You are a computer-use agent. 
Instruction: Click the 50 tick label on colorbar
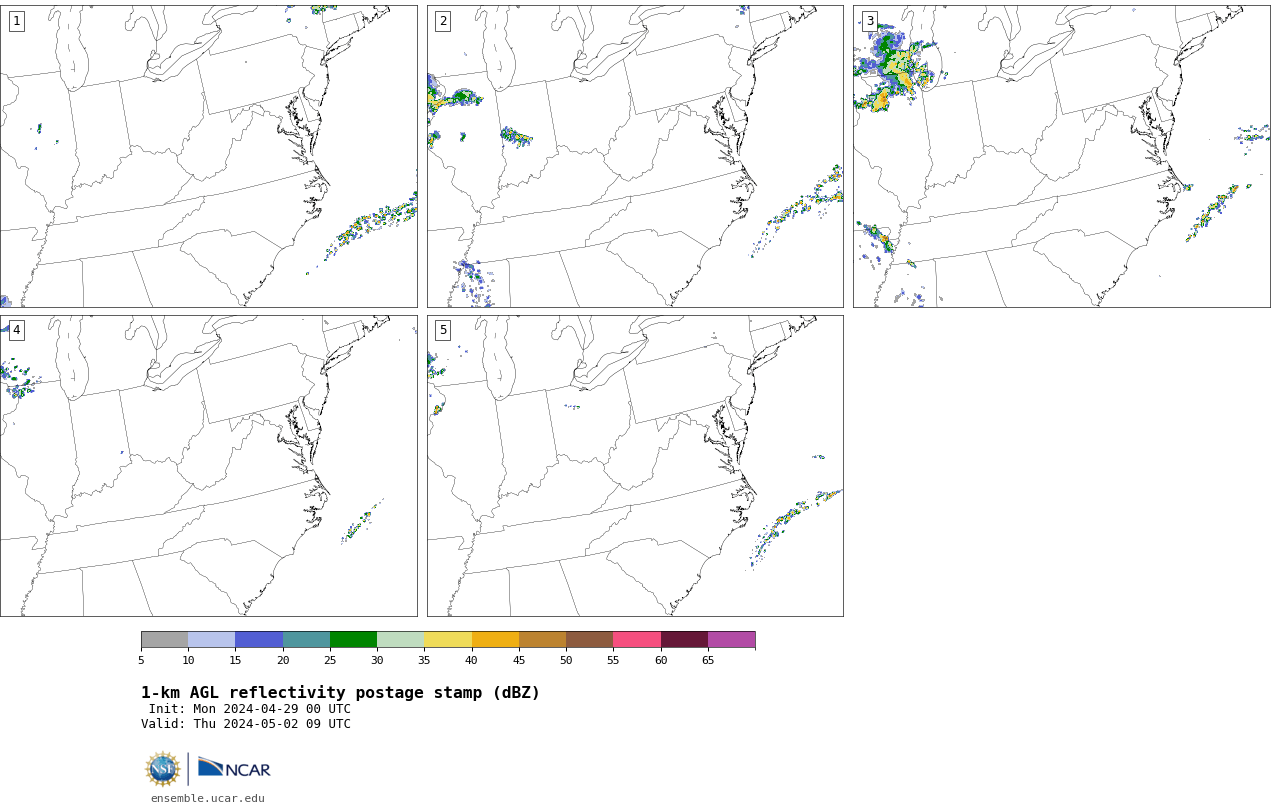click(x=566, y=660)
